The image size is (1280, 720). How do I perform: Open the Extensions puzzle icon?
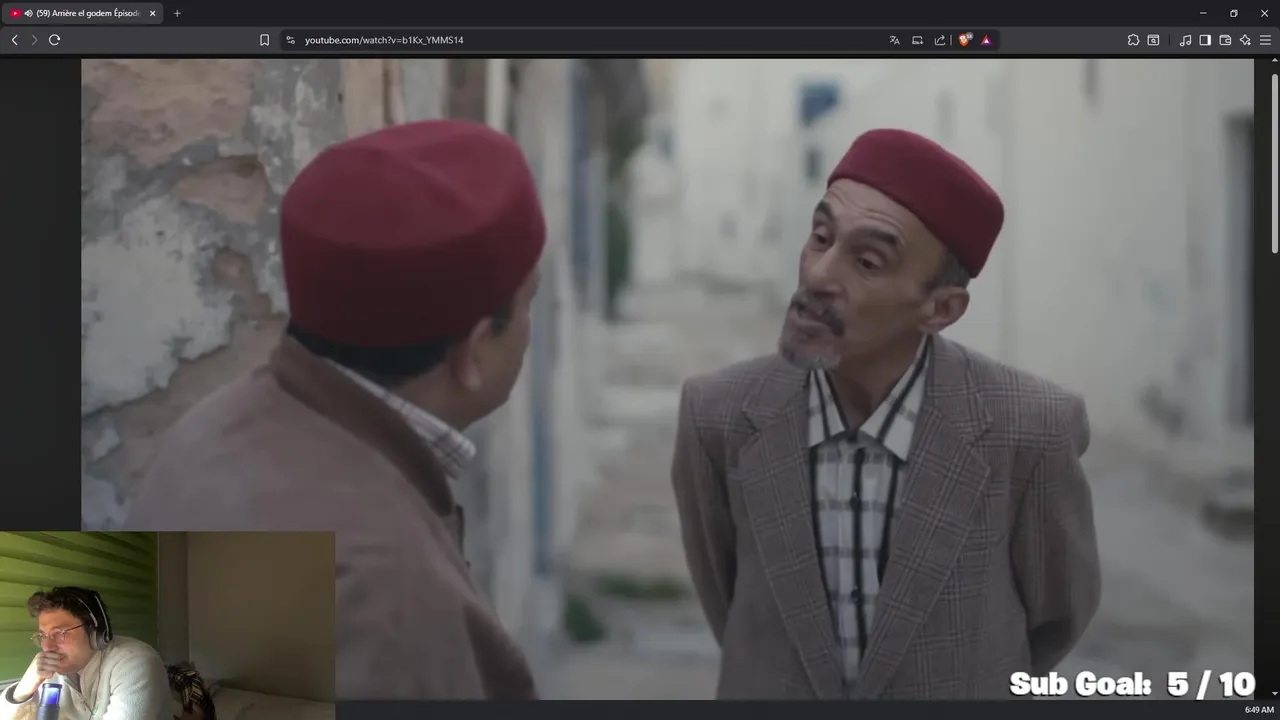1133,40
